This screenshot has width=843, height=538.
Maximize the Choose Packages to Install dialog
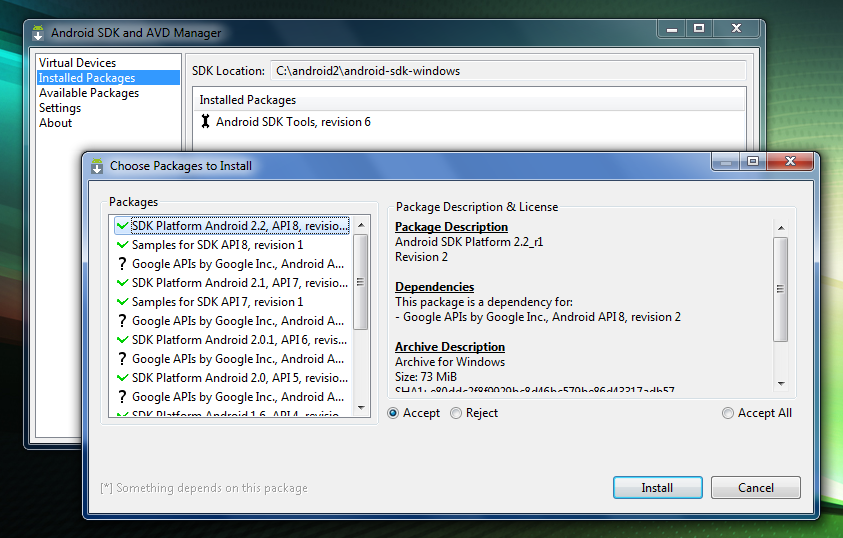753,161
